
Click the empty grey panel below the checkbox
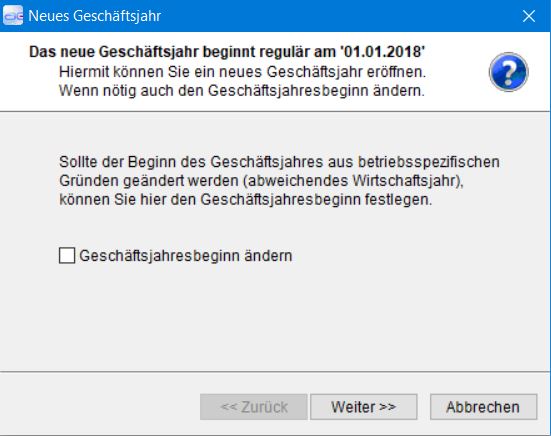pos(276,316)
